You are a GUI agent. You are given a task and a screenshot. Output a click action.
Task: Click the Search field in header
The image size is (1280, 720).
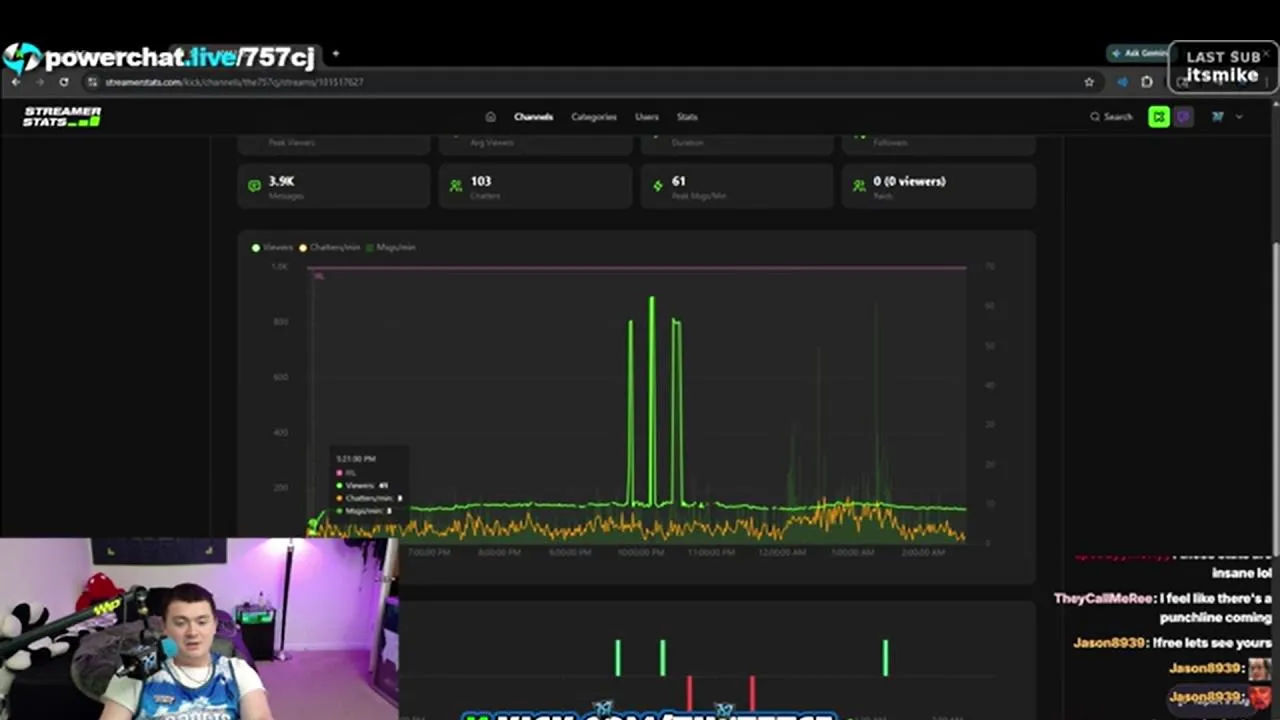pyautogui.click(x=1112, y=117)
